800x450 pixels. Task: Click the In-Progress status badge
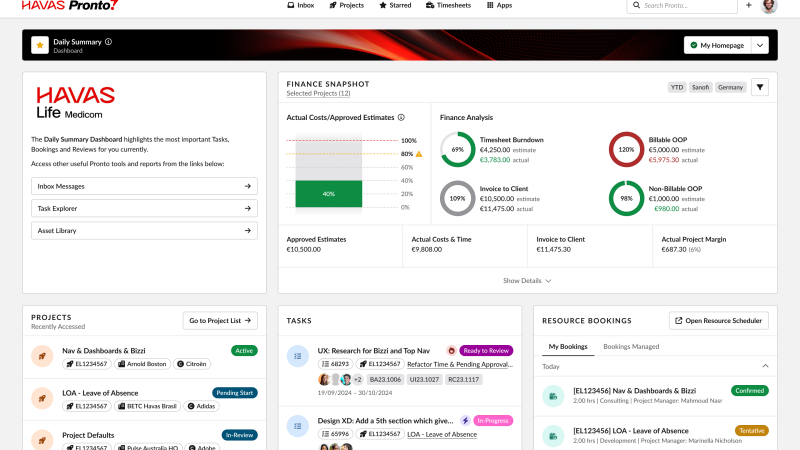pos(493,420)
